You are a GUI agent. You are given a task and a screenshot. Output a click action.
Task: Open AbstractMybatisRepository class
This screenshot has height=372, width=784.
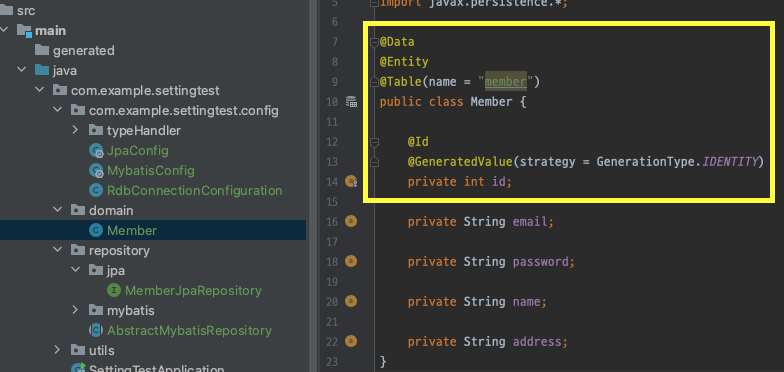tap(189, 330)
